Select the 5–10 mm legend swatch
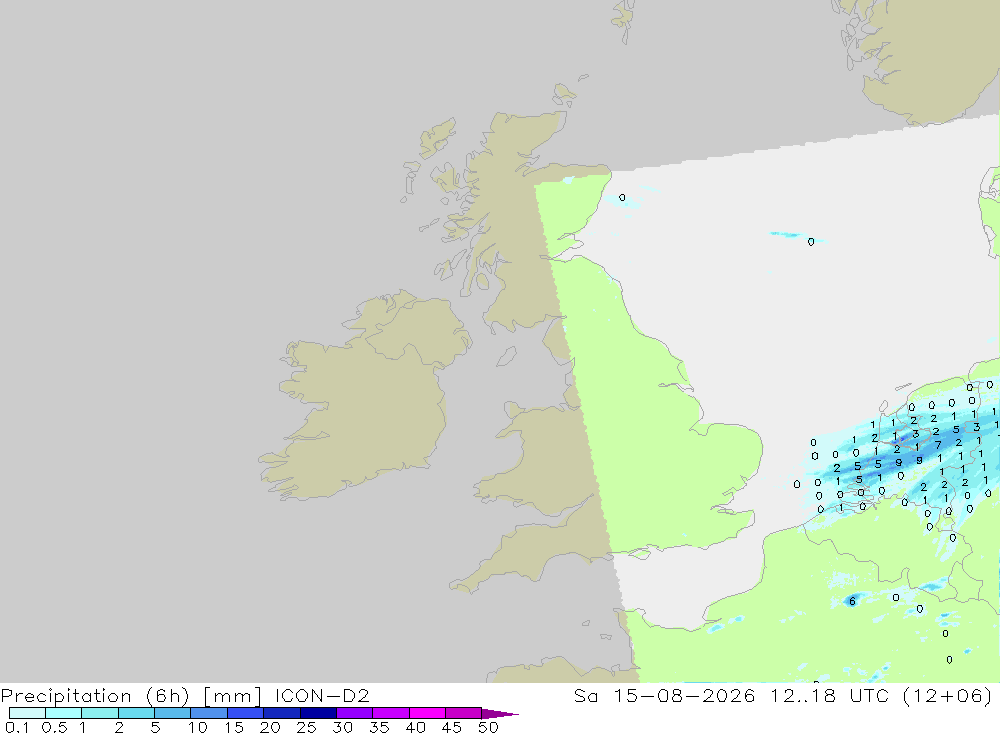Viewport: 1000px width, 733px height. [172, 713]
